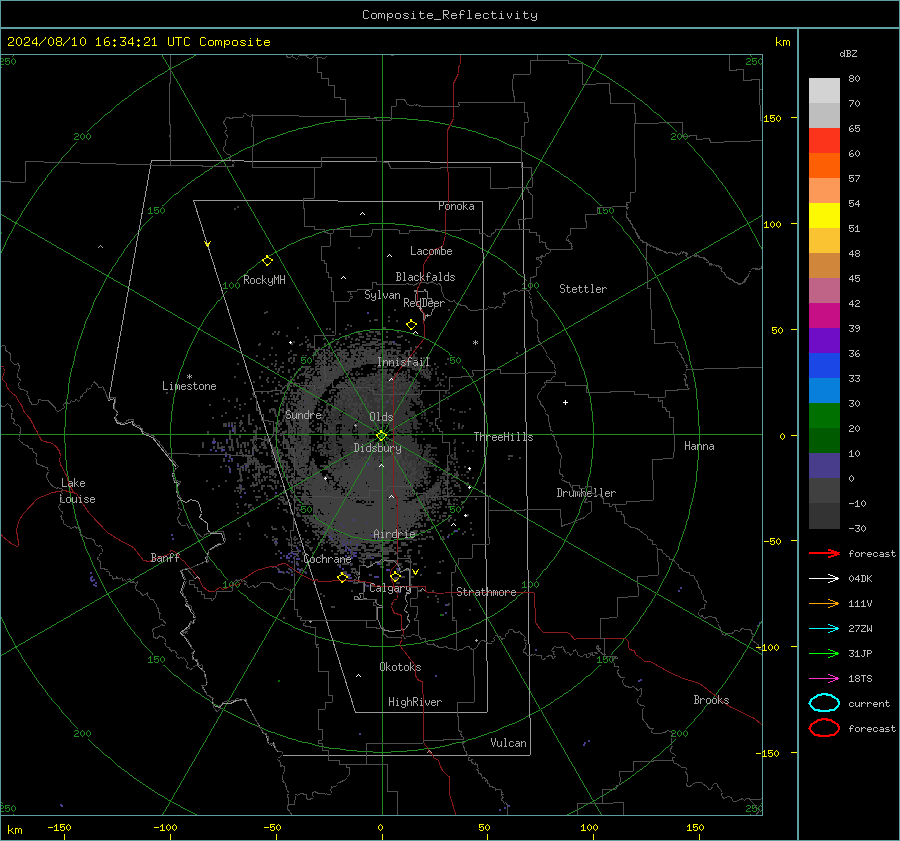
Task: Click the red forecast ellipse legend icon
Action: pyautogui.click(x=824, y=728)
